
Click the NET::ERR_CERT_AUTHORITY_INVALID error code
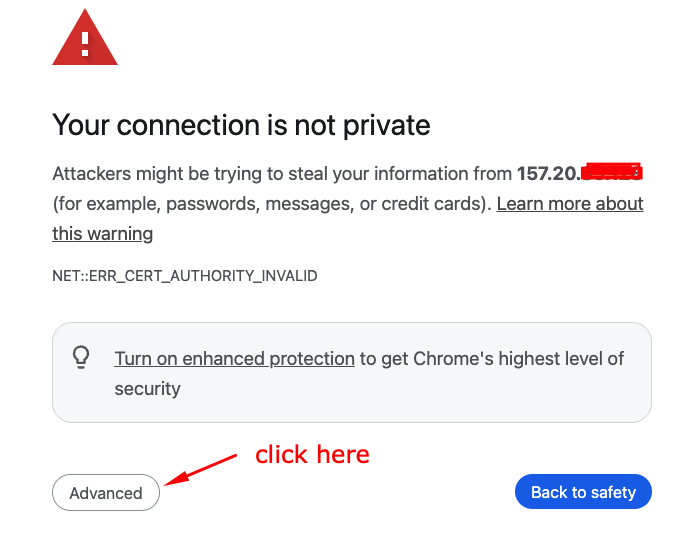(x=185, y=275)
